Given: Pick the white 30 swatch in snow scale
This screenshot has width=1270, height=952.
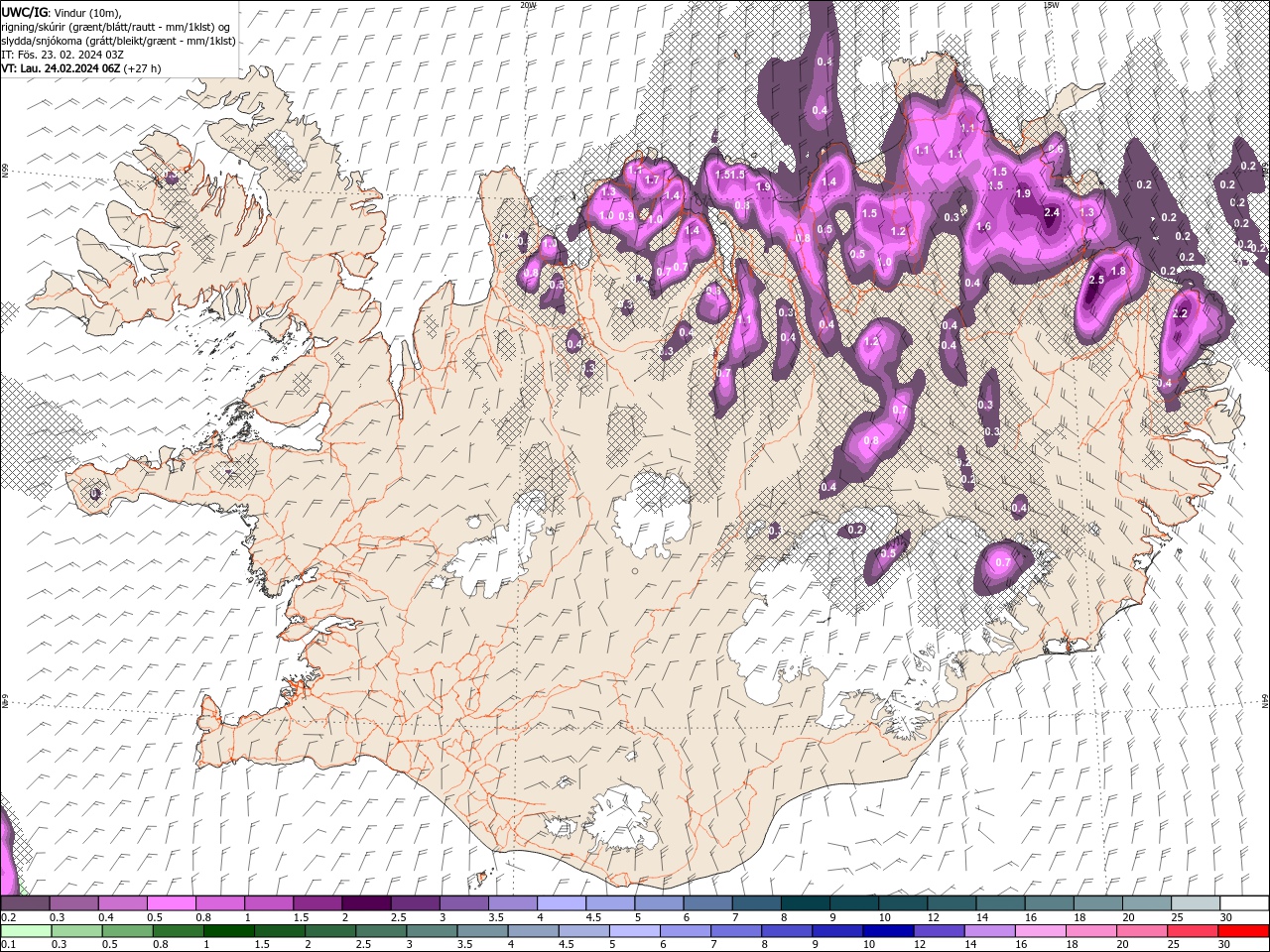Looking at the screenshot, I should pyautogui.click(x=1245, y=903).
